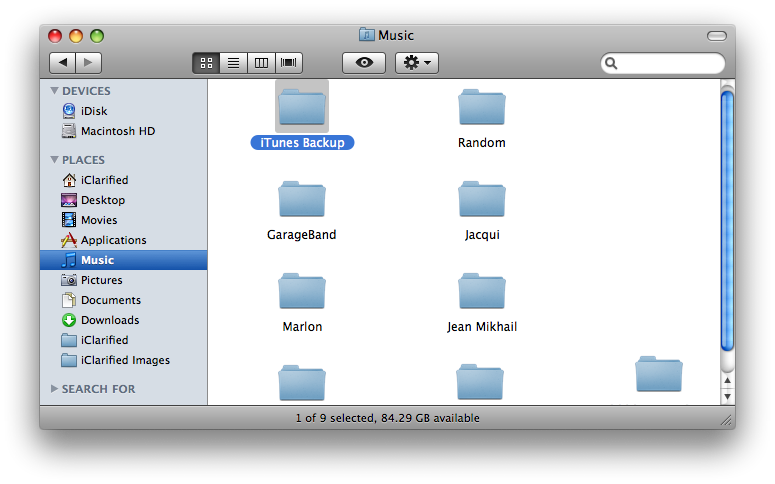775x484 pixels.
Task: Collapse the DEVICES section
Action: 54,91
